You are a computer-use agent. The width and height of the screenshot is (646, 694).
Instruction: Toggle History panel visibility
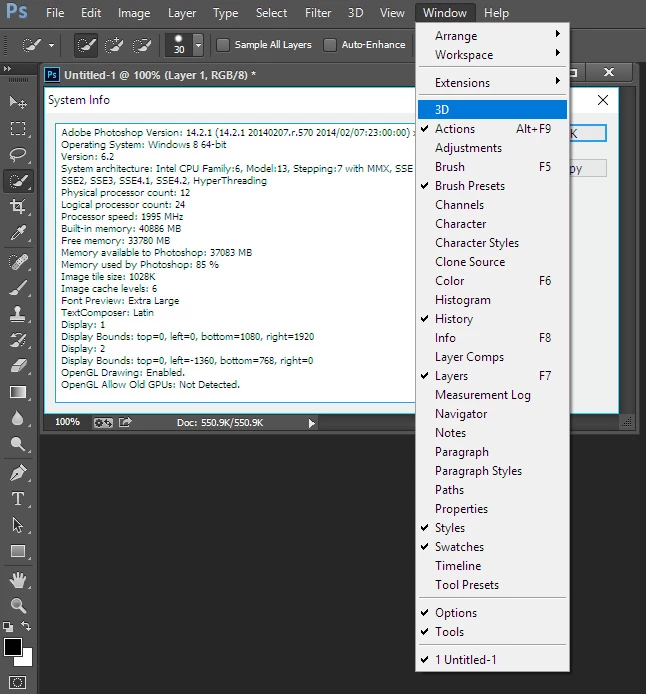coord(492,319)
